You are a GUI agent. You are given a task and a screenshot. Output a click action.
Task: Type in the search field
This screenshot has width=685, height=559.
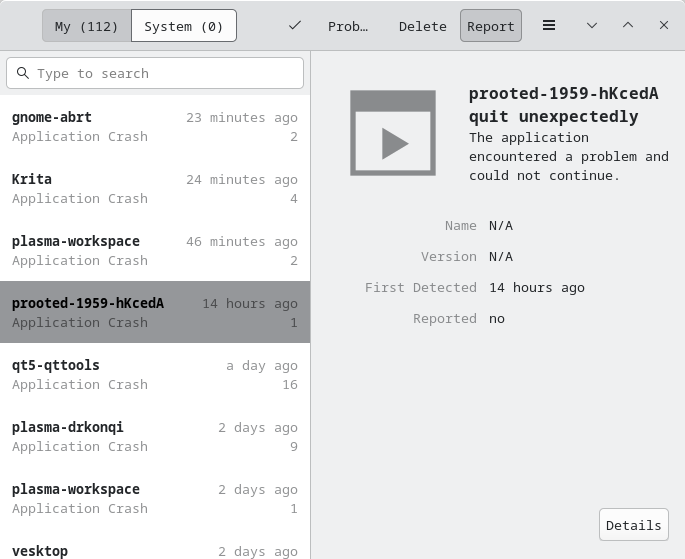tap(165, 73)
